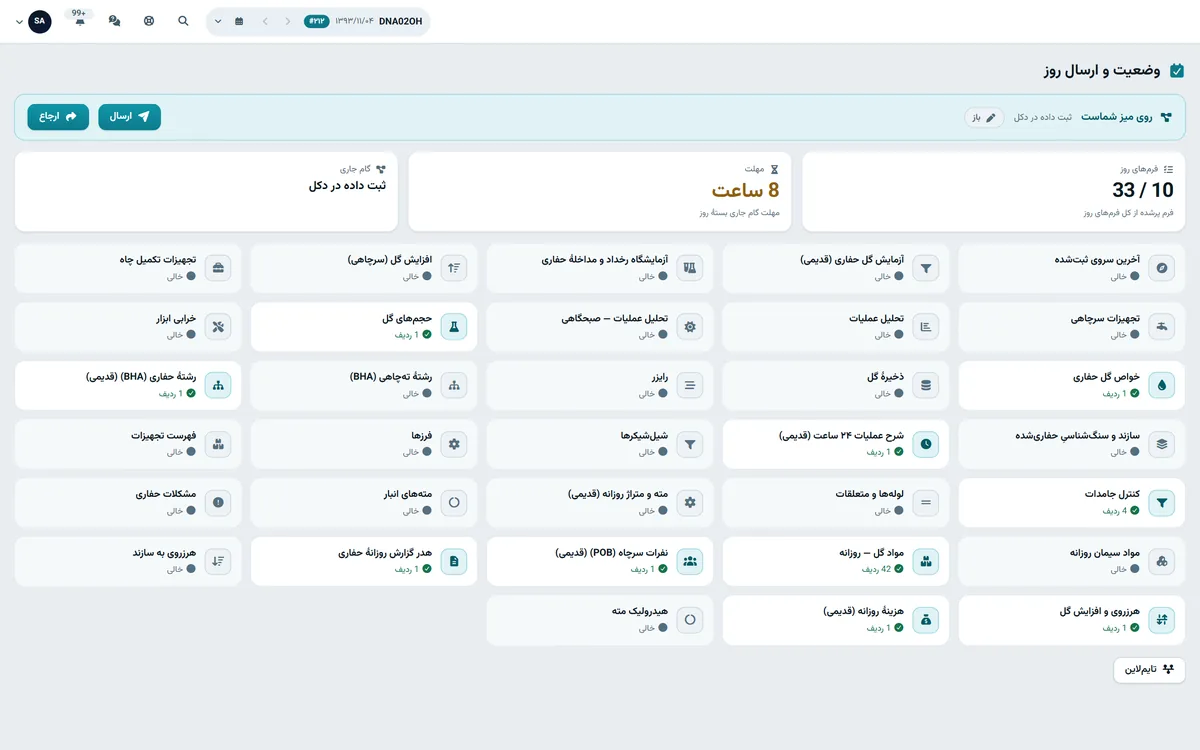1200x750 pixels.
Task: Open the آخرین سروی ثبت‌شده form card
Action: coord(1072,268)
